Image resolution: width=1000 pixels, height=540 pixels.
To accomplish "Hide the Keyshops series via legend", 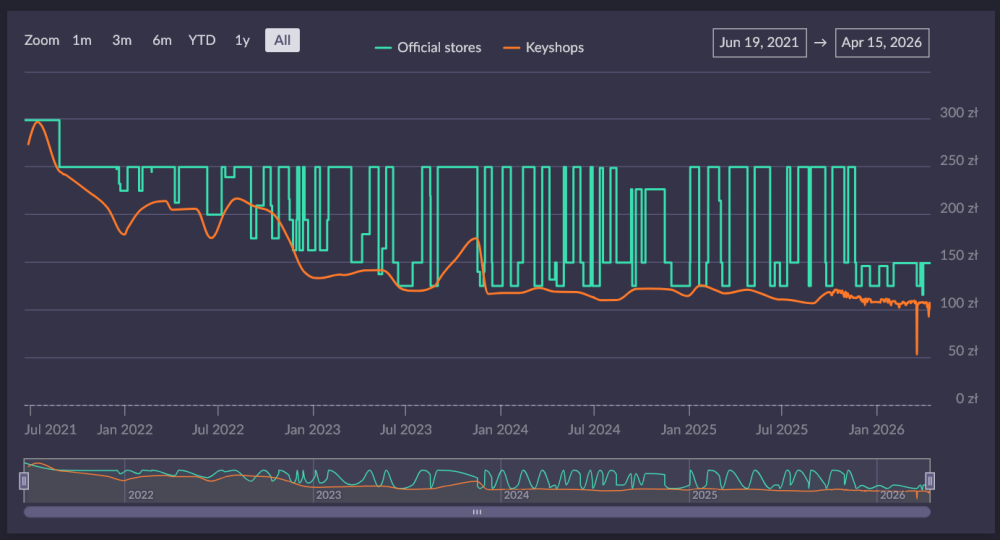I will pyautogui.click(x=554, y=47).
